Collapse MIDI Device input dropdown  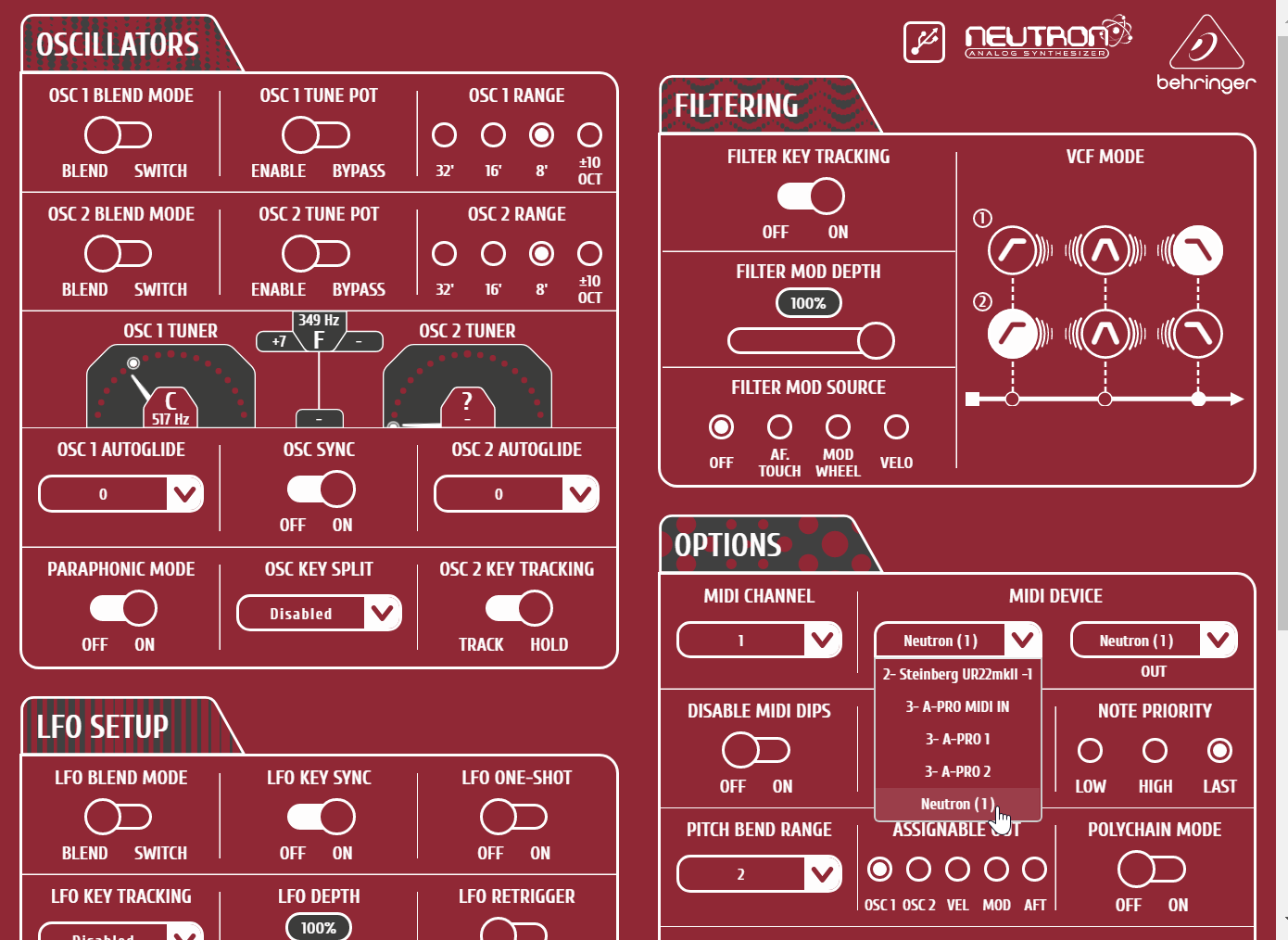958,640
